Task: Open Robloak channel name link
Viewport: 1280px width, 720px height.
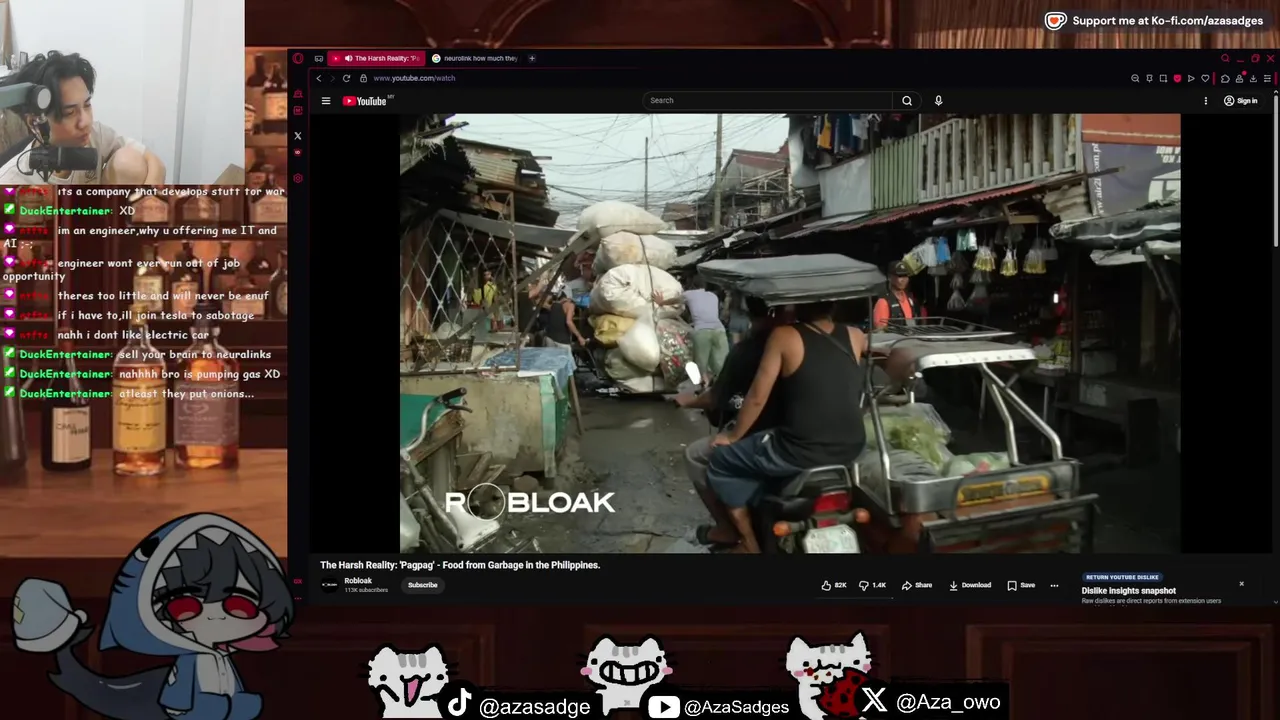Action: pos(358,581)
